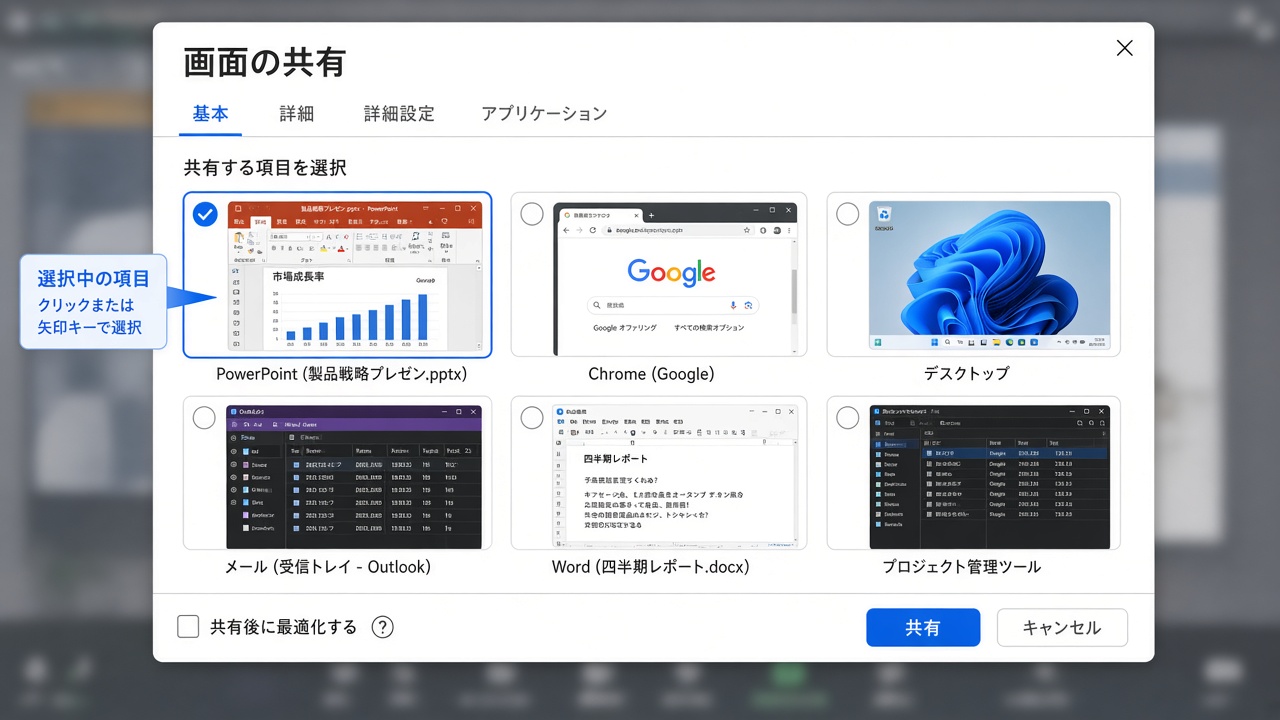
Task: Choose the デスクトップ radio circle
Action: 847,214
